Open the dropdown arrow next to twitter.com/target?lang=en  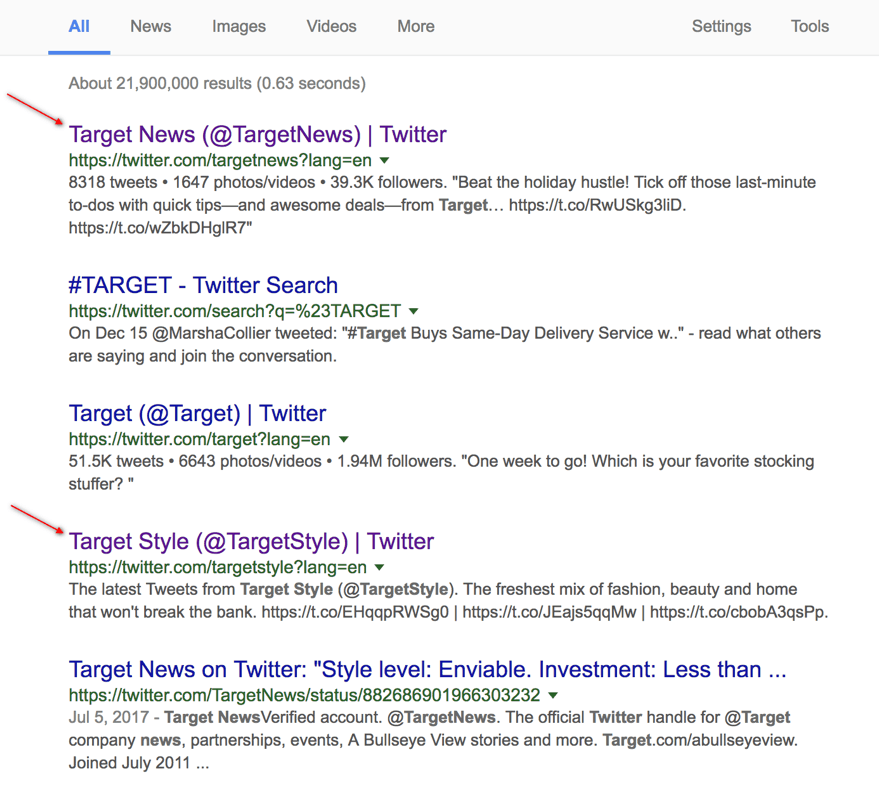344,439
